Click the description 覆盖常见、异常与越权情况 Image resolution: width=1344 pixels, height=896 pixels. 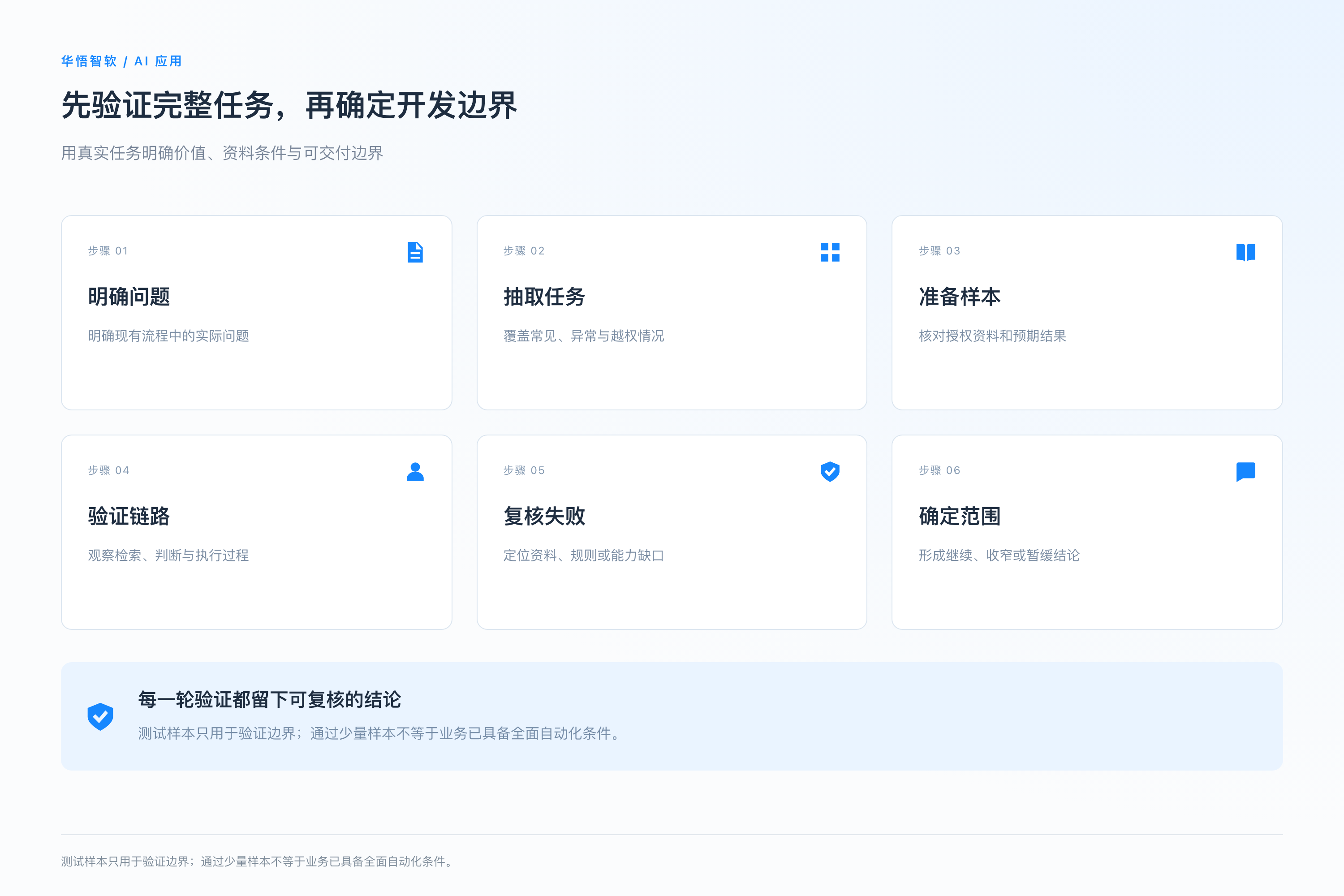coord(583,336)
